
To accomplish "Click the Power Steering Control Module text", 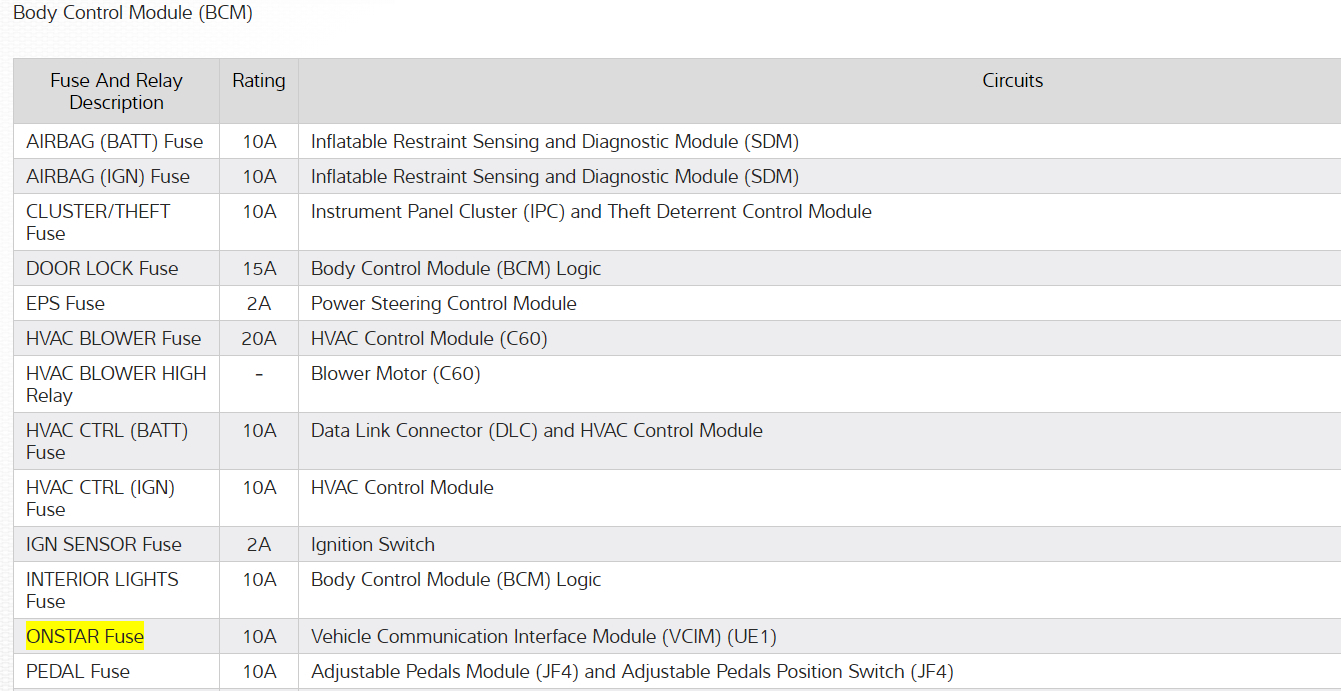I will pos(443,303).
